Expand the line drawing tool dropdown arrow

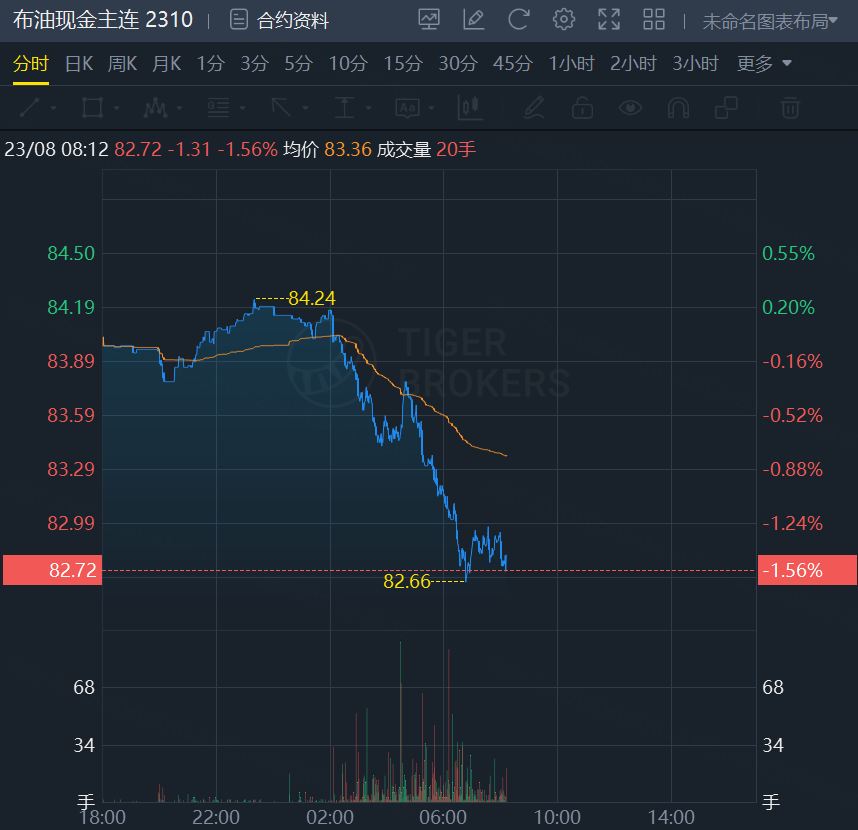click(53, 107)
